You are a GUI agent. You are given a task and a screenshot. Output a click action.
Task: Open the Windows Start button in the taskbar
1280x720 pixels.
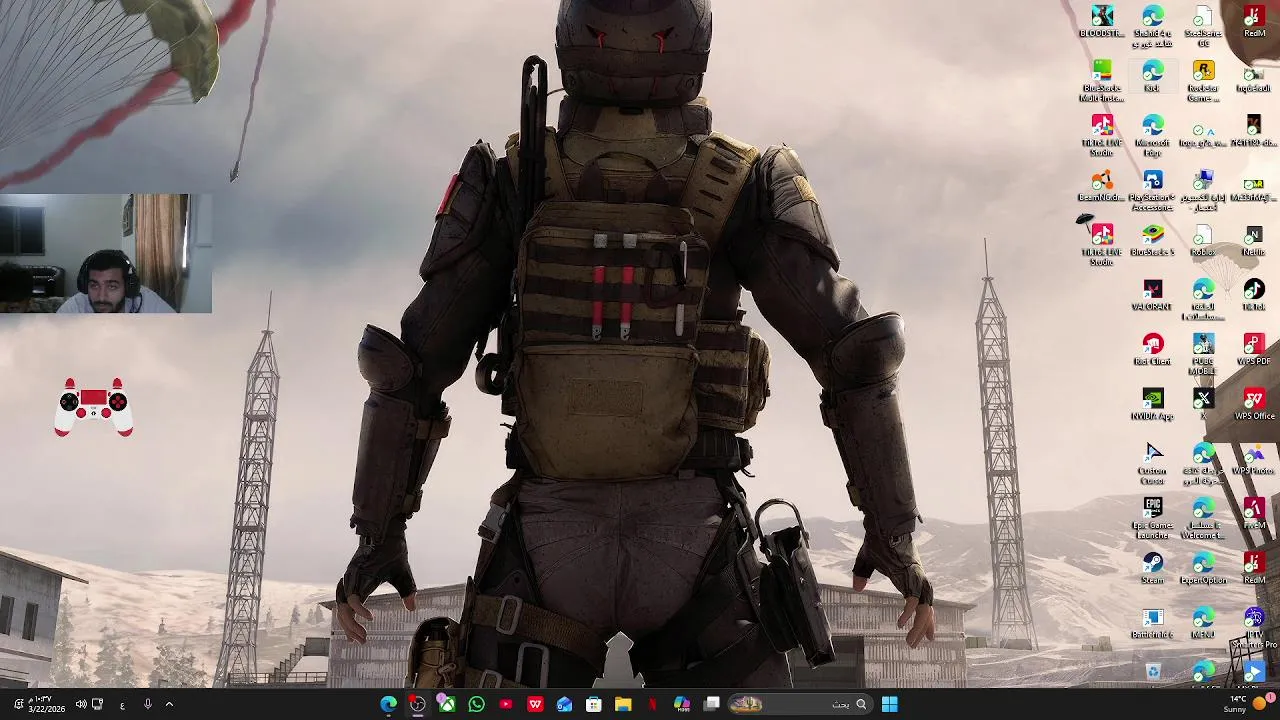click(889, 704)
